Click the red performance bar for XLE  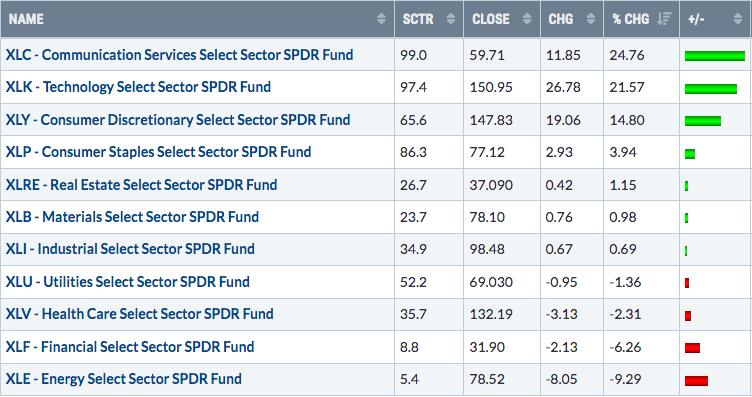[x=696, y=381]
